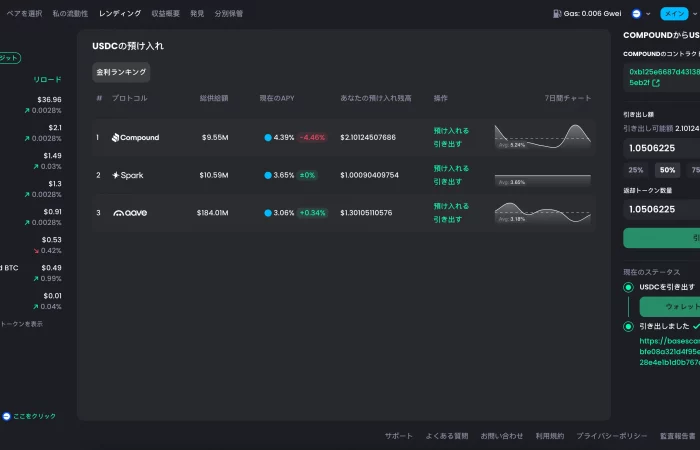
Task: Open the basescan transaction link
Action: point(670,352)
